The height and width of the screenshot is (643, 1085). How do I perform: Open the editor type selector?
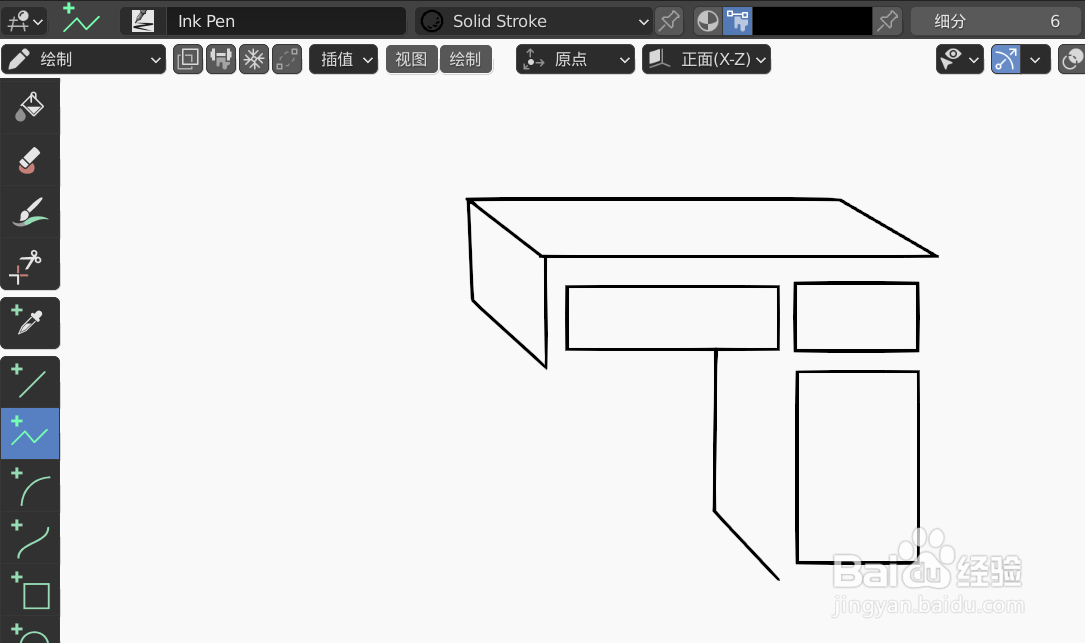[x=24, y=21]
